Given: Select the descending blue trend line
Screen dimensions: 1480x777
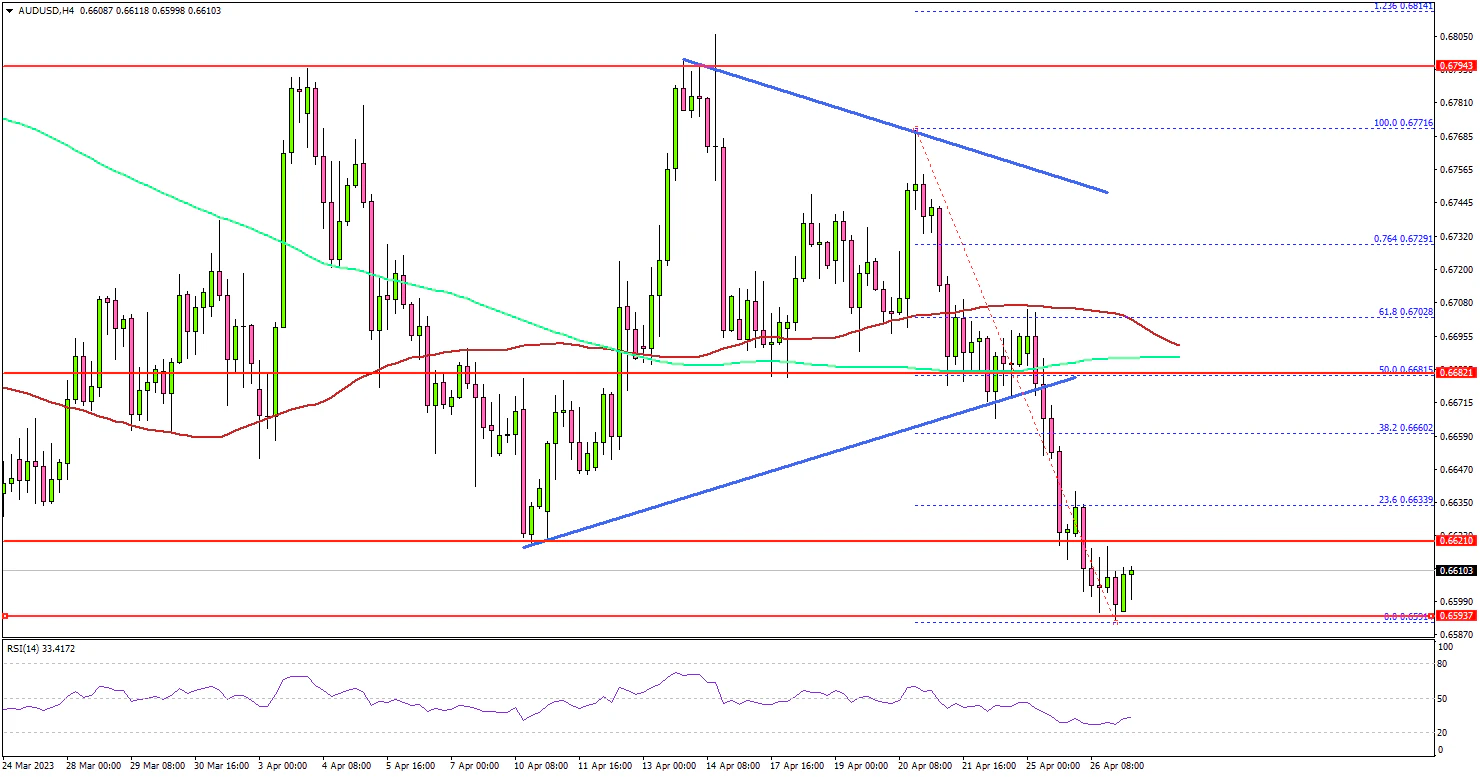Looking at the screenshot, I should (900, 125).
